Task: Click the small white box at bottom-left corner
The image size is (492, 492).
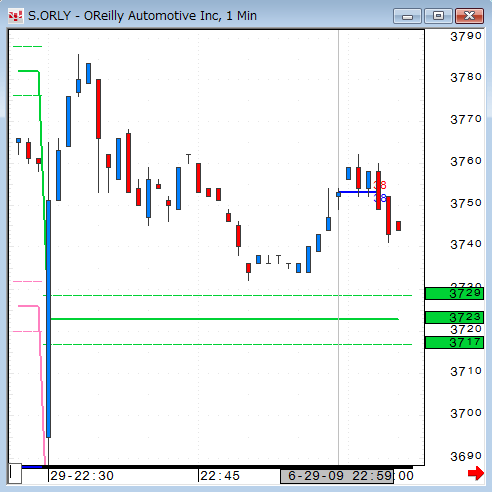Action: 15,473
